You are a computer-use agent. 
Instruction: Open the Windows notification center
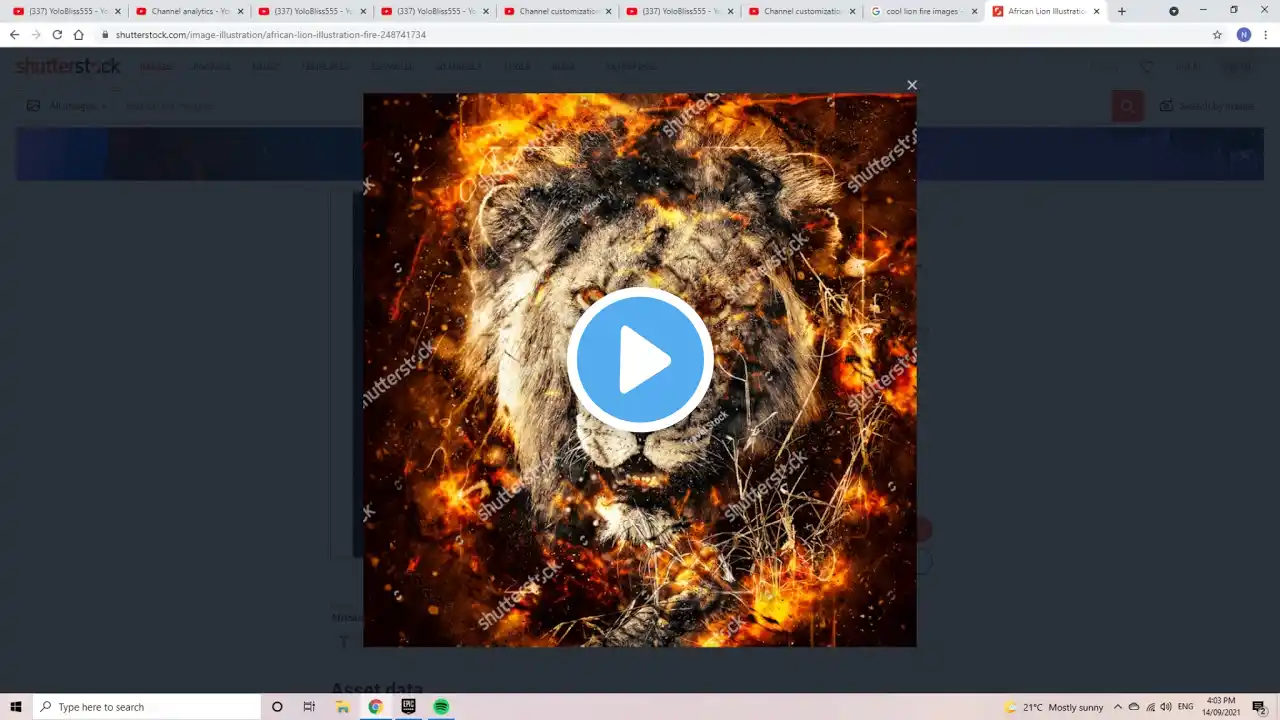pos(1259,707)
